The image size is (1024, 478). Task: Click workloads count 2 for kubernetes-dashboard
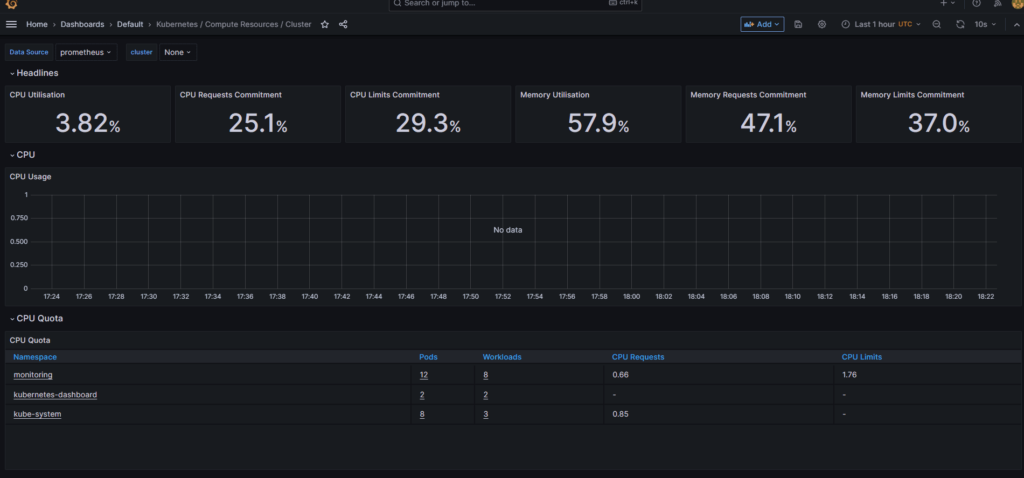coord(485,395)
